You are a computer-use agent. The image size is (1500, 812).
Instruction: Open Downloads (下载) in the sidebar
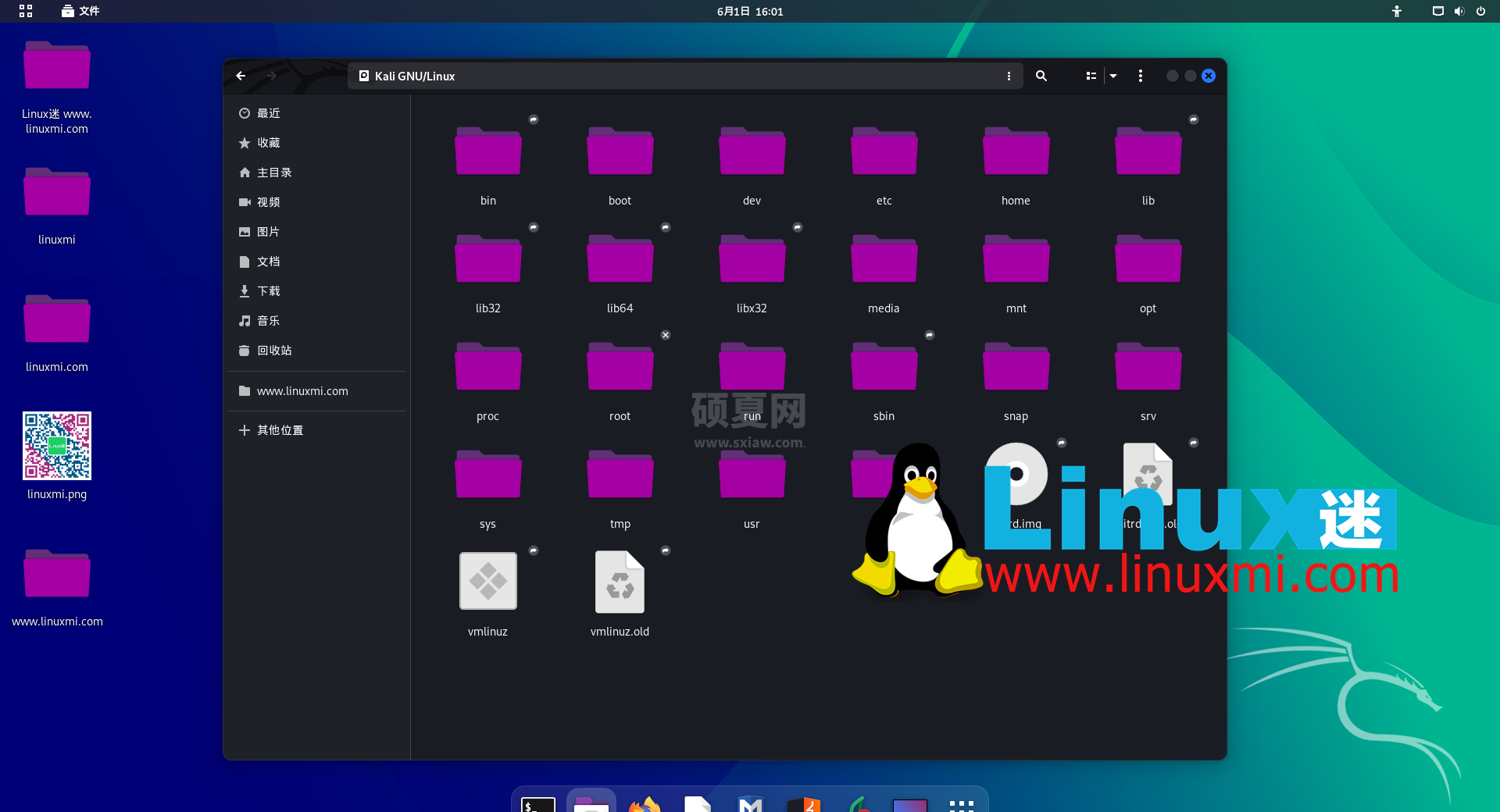click(316, 291)
